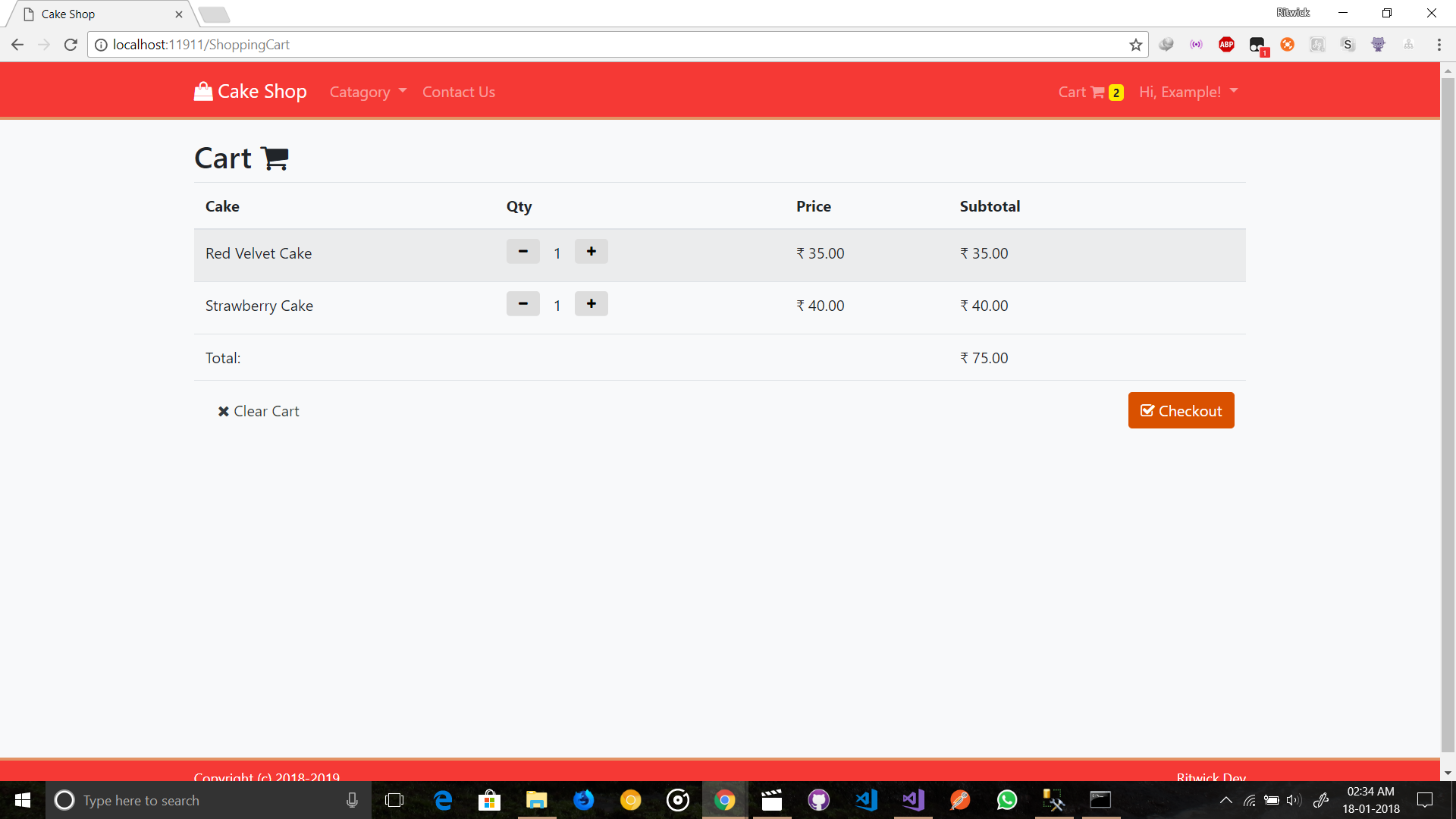Click the Checkout button
The image size is (1456, 819).
[x=1181, y=410]
